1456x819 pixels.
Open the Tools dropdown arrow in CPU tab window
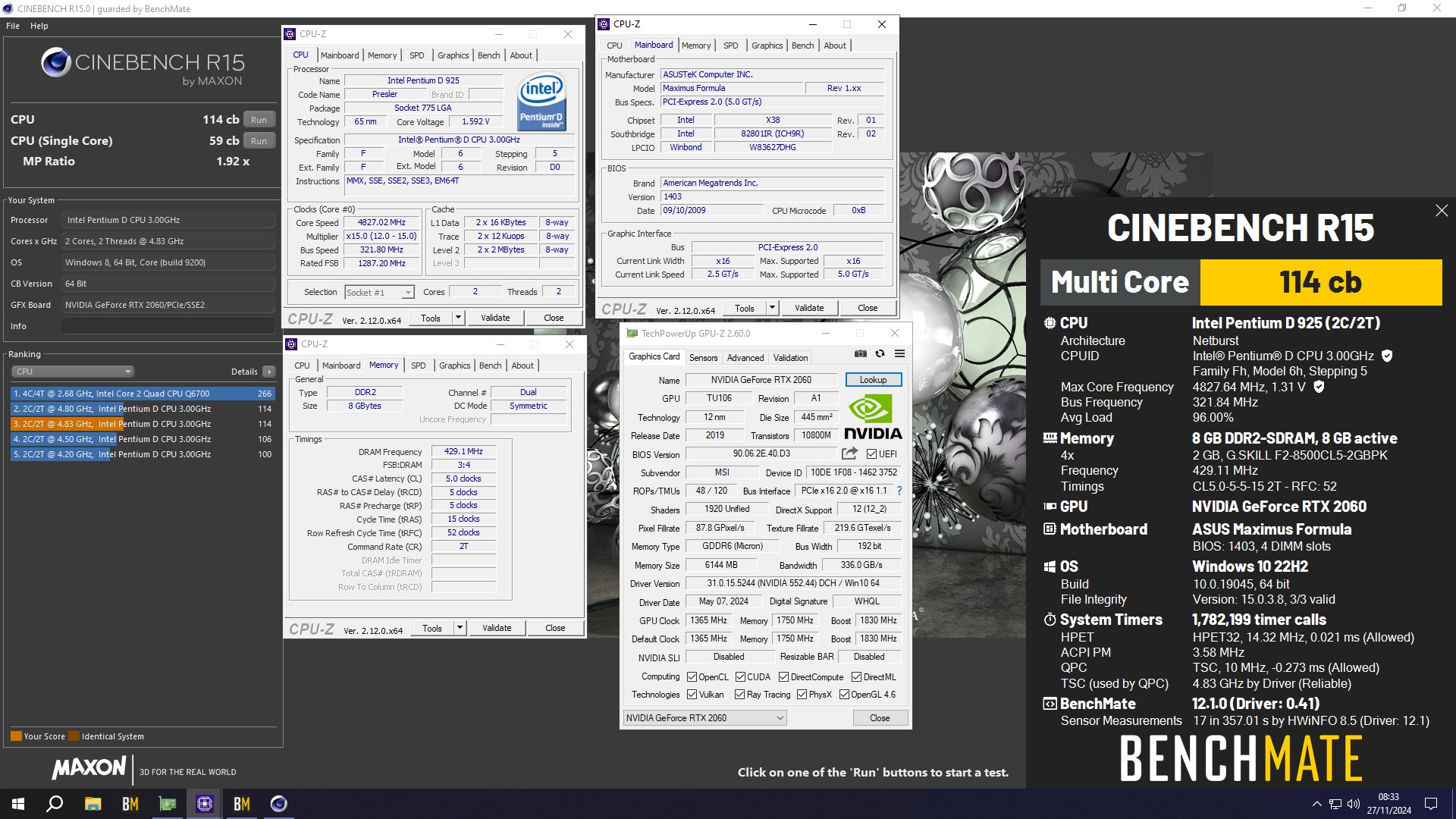pos(458,318)
